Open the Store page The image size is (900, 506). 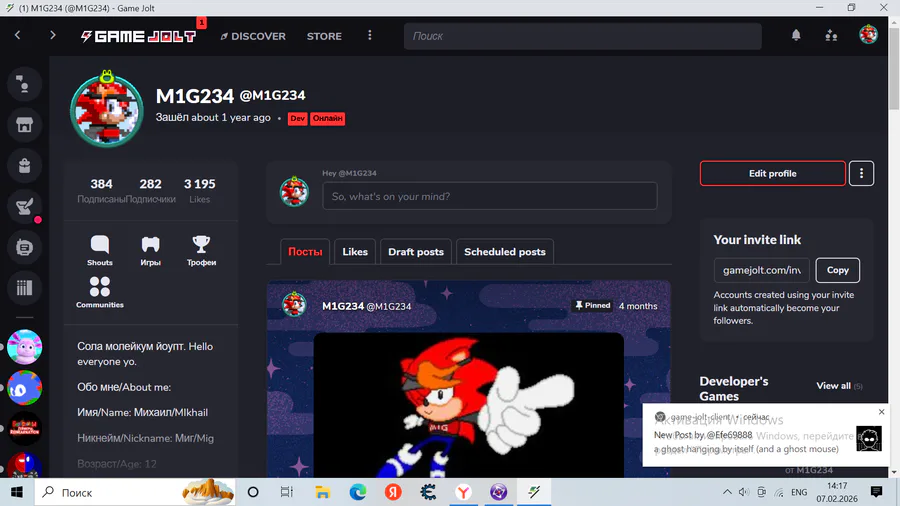coord(324,36)
